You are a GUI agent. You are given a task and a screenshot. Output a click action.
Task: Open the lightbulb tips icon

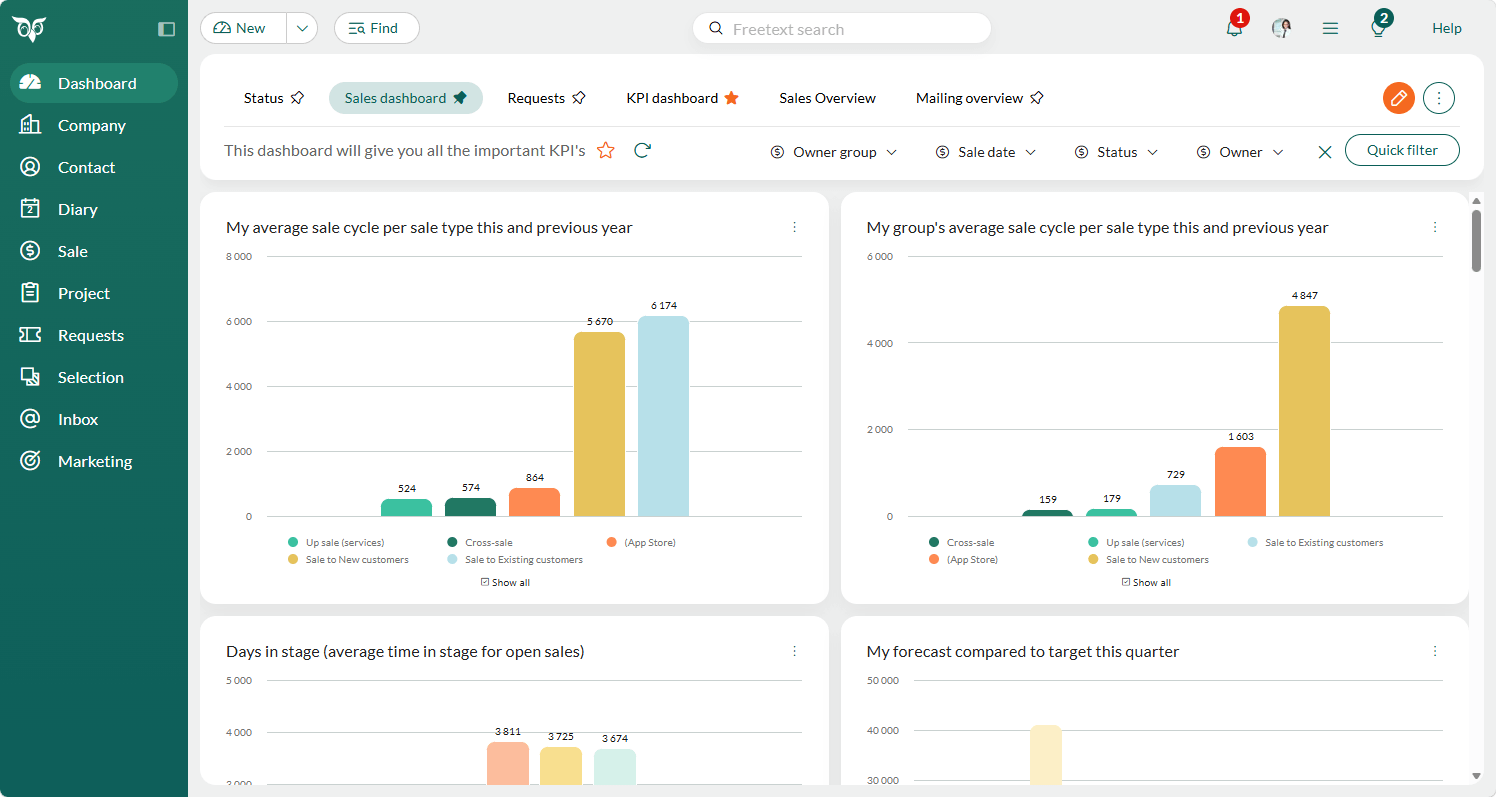(x=1378, y=28)
